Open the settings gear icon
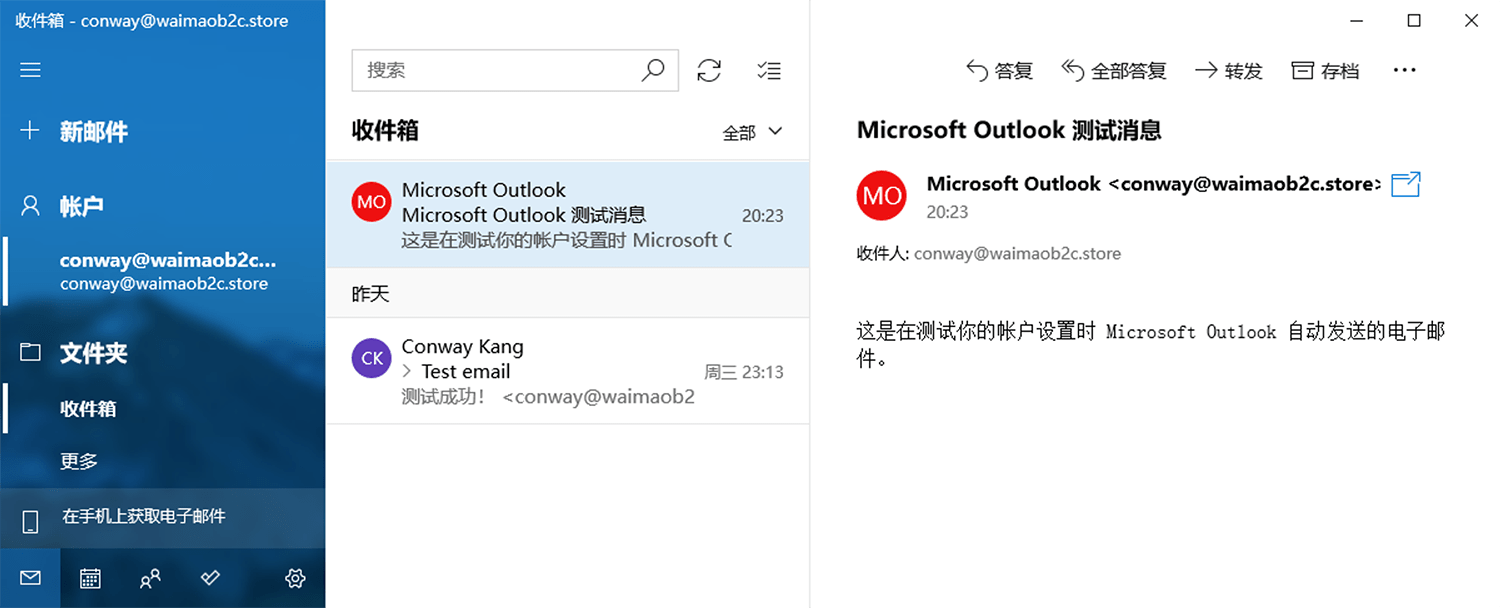The image size is (1500, 608). pyautogui.click(x=295, y=578)
